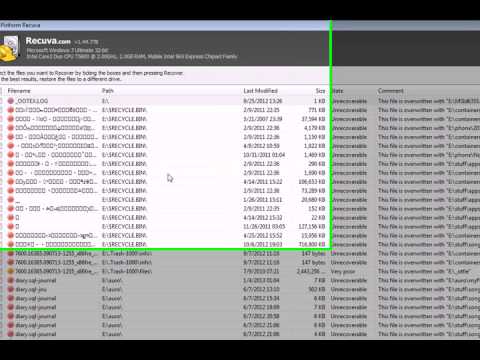Sort the list by the Comment column header

click(x=391, y=91)
